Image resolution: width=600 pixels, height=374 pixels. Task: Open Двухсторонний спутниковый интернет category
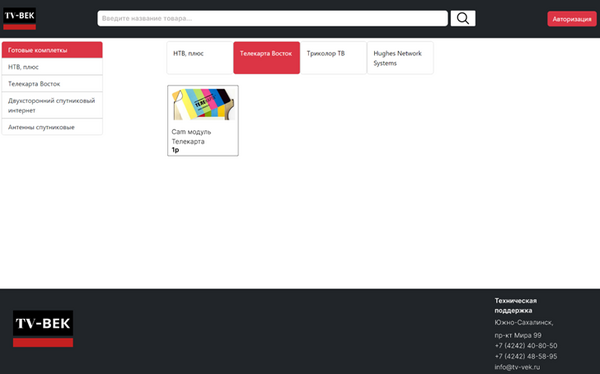pyautogui.click(x=52, y=105)
